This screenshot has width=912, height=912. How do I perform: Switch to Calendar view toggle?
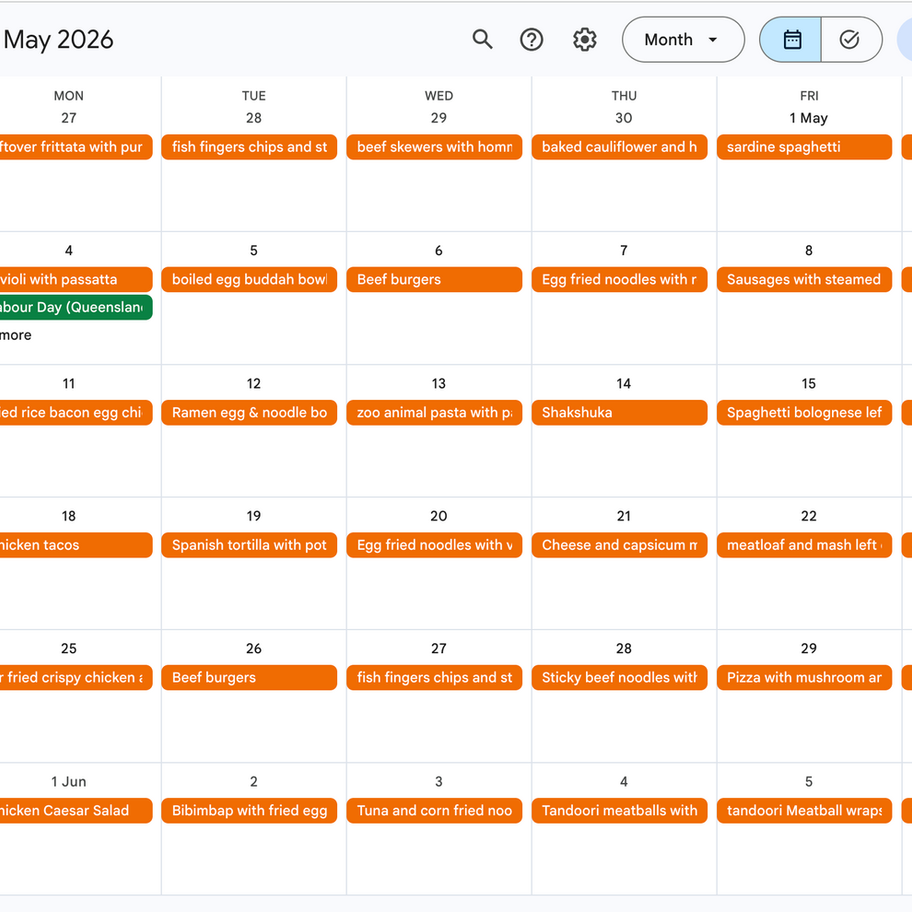[x=792, y=40]
